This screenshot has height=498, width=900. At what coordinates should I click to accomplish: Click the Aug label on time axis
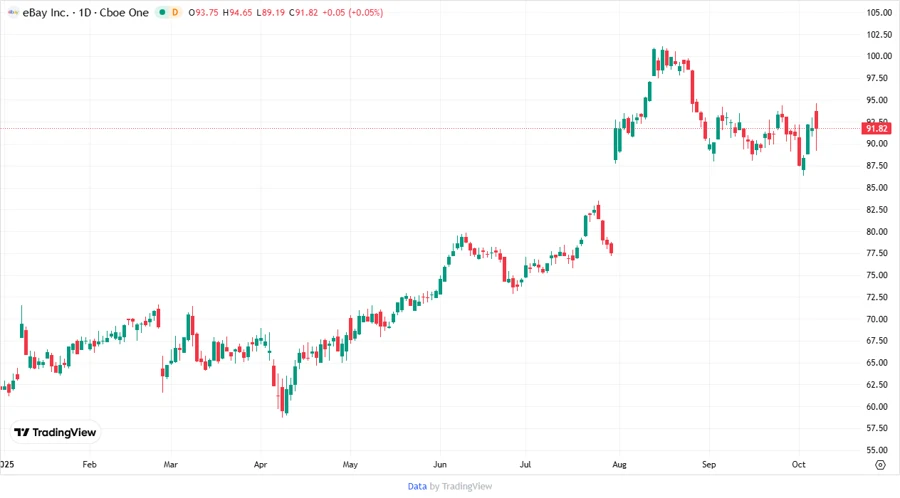[618, 465]
